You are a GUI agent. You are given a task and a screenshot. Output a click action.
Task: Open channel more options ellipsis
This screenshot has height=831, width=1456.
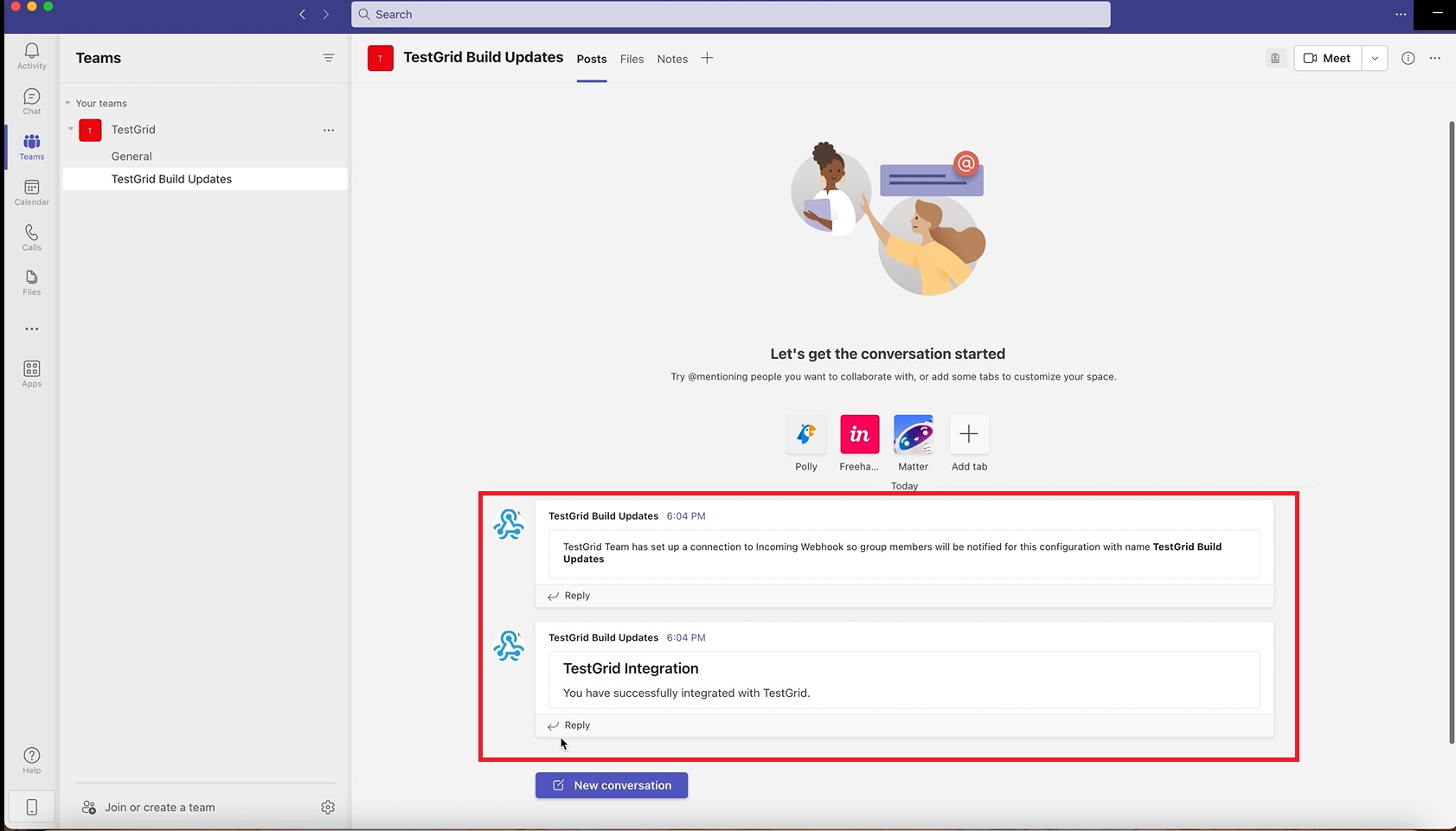(x=1435, y=58)
